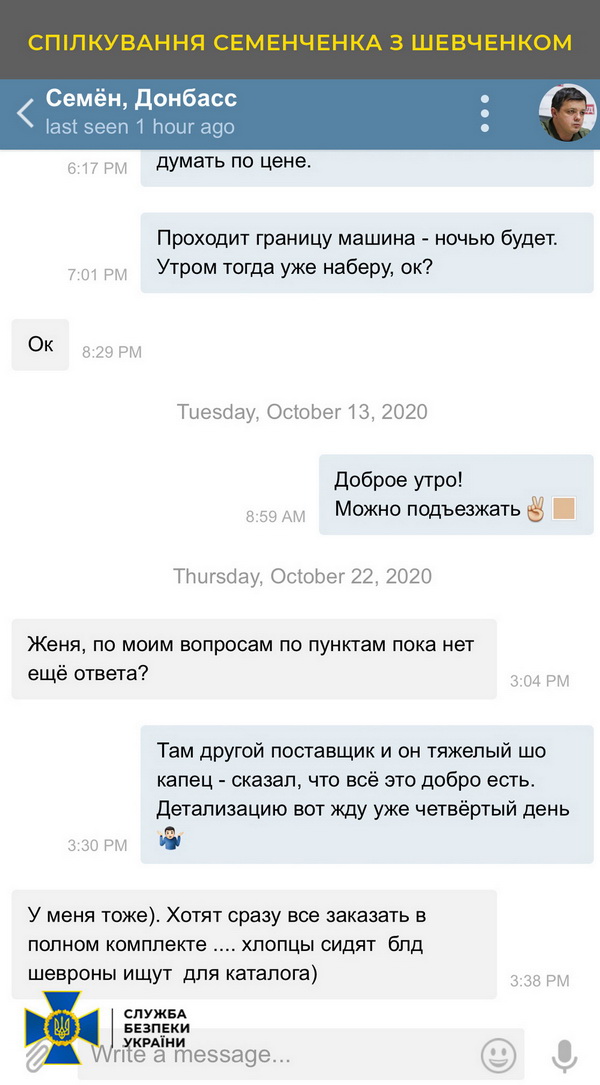Tap the victory hand emoji in message
Viewport: 600px width, 1085px height.
536,509
